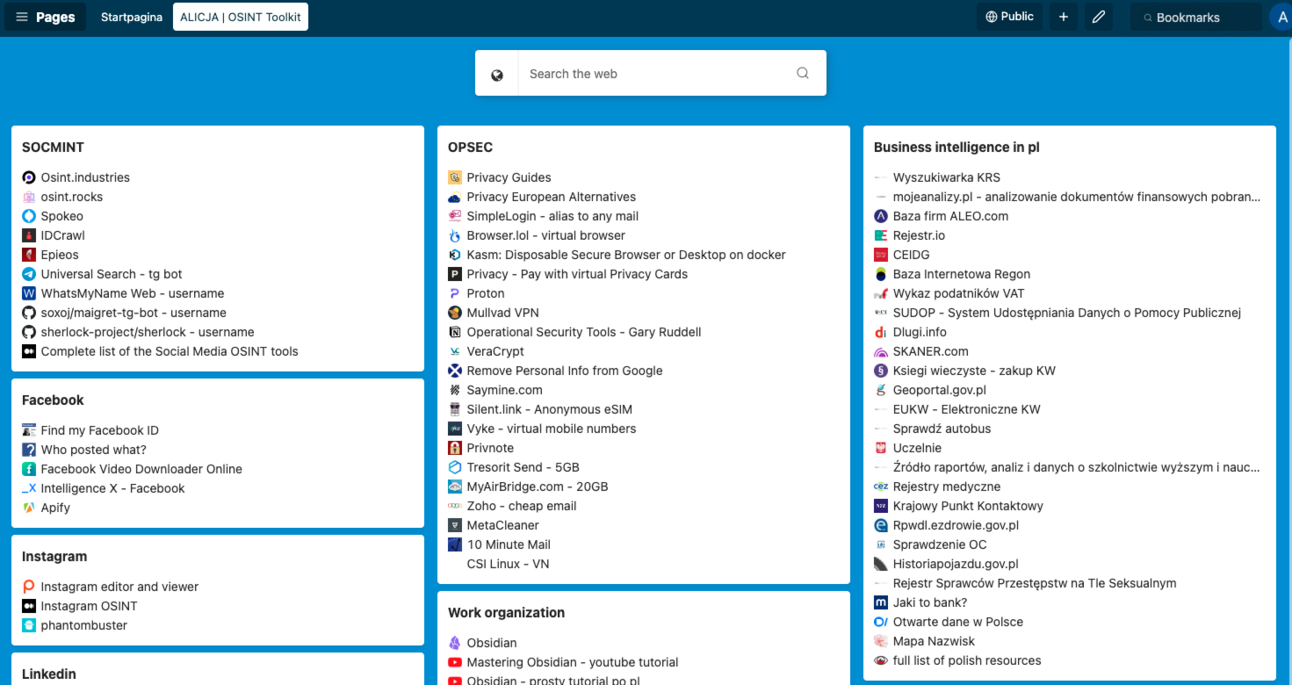
Task: Switch to the Startpagina tab
Action: coord(131,17)
